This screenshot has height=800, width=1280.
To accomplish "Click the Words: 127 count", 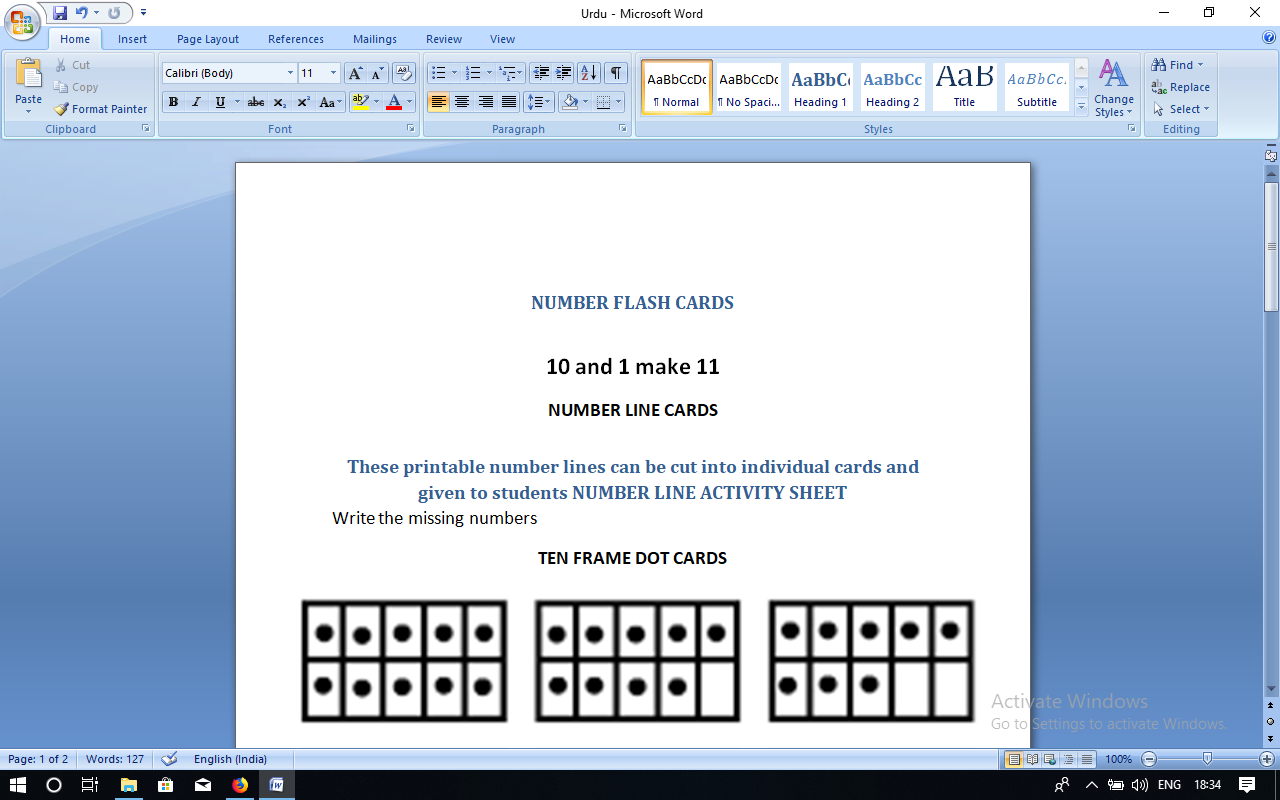I will tap(117, 759).
